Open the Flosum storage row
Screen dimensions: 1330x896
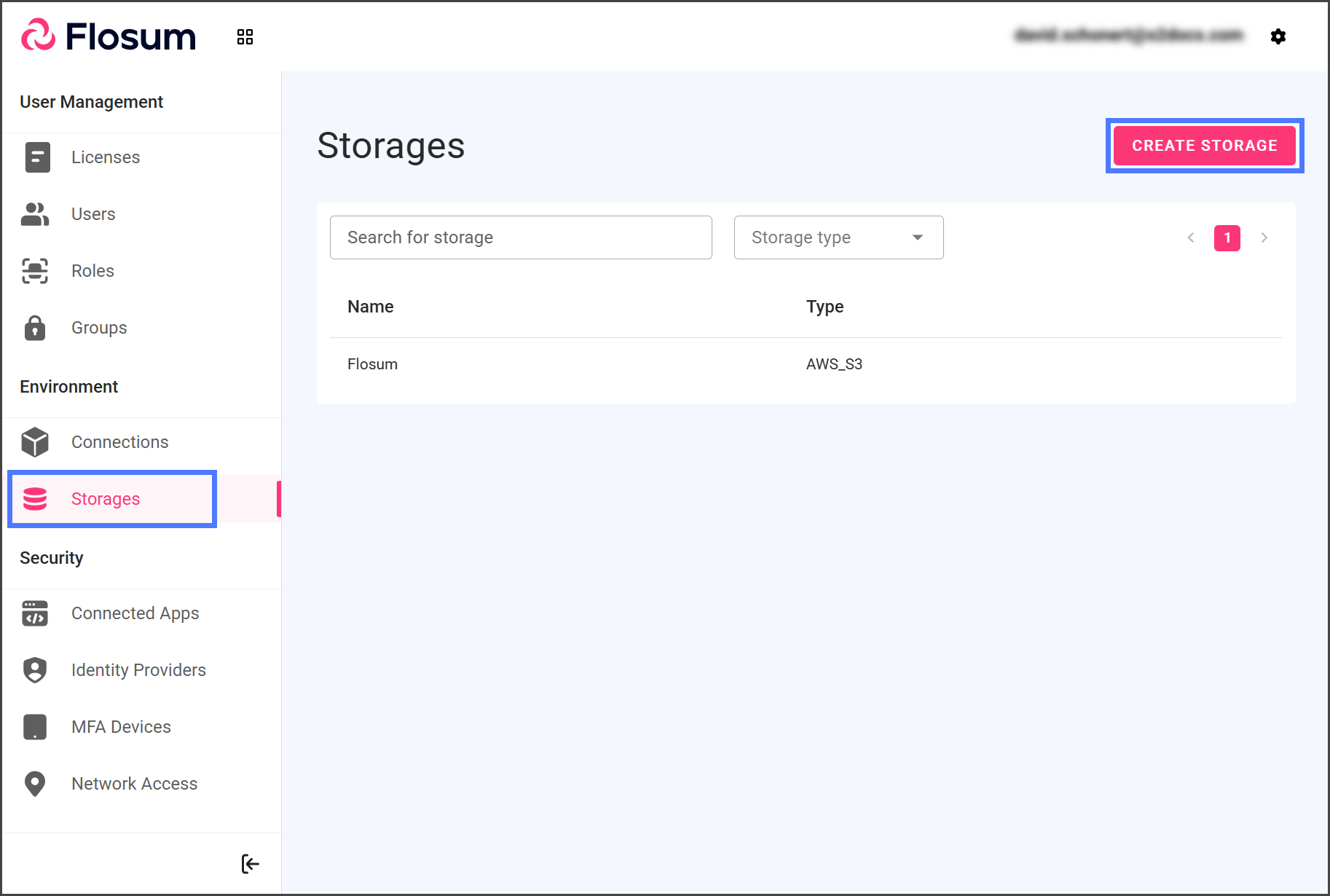[373, 364]
